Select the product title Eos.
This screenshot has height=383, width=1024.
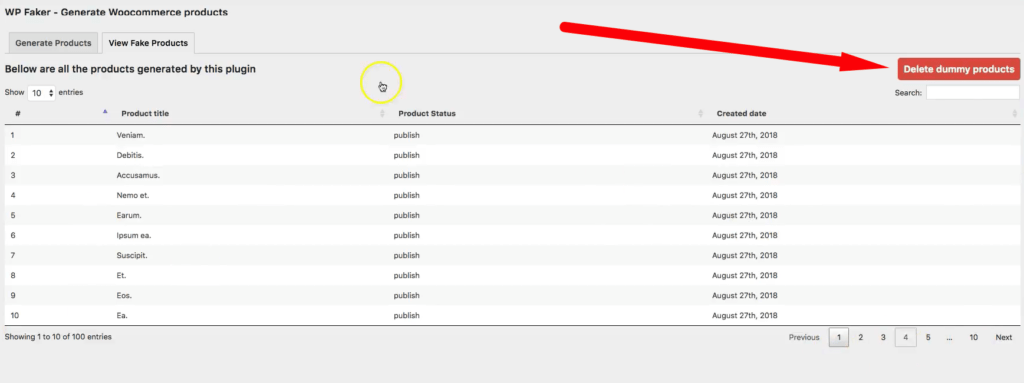pos(124,295)
